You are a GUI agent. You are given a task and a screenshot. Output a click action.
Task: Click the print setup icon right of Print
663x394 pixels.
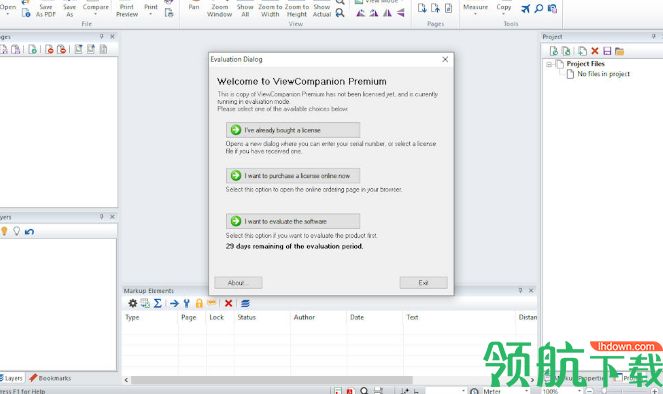(169, 13)
